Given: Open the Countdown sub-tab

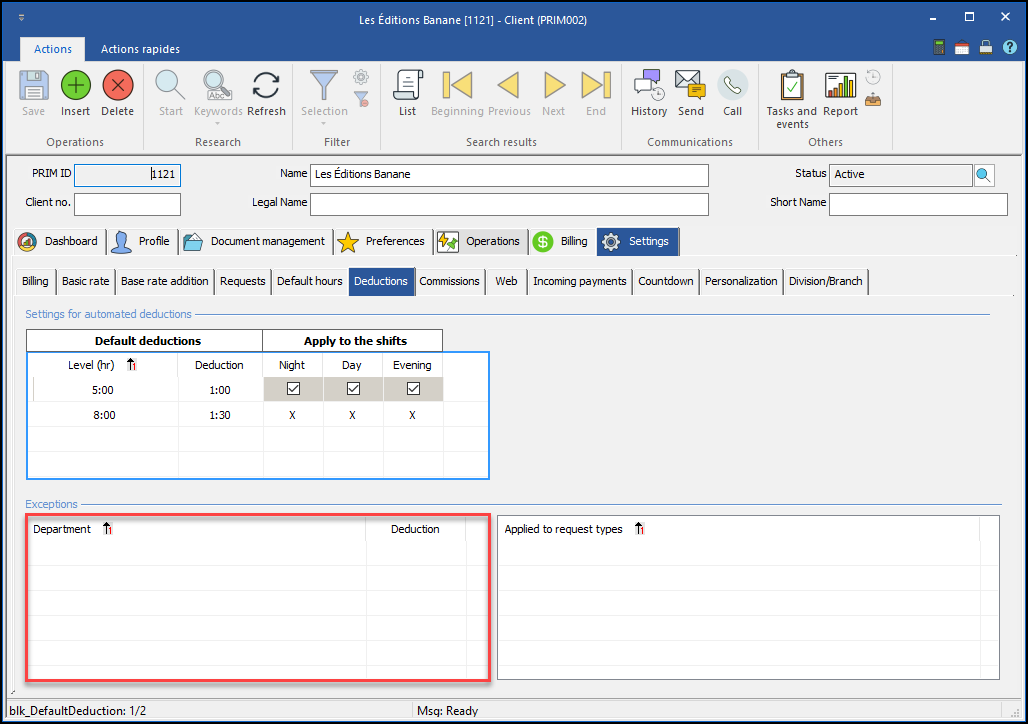Looking at the screenshot, I should pos(665,281).
